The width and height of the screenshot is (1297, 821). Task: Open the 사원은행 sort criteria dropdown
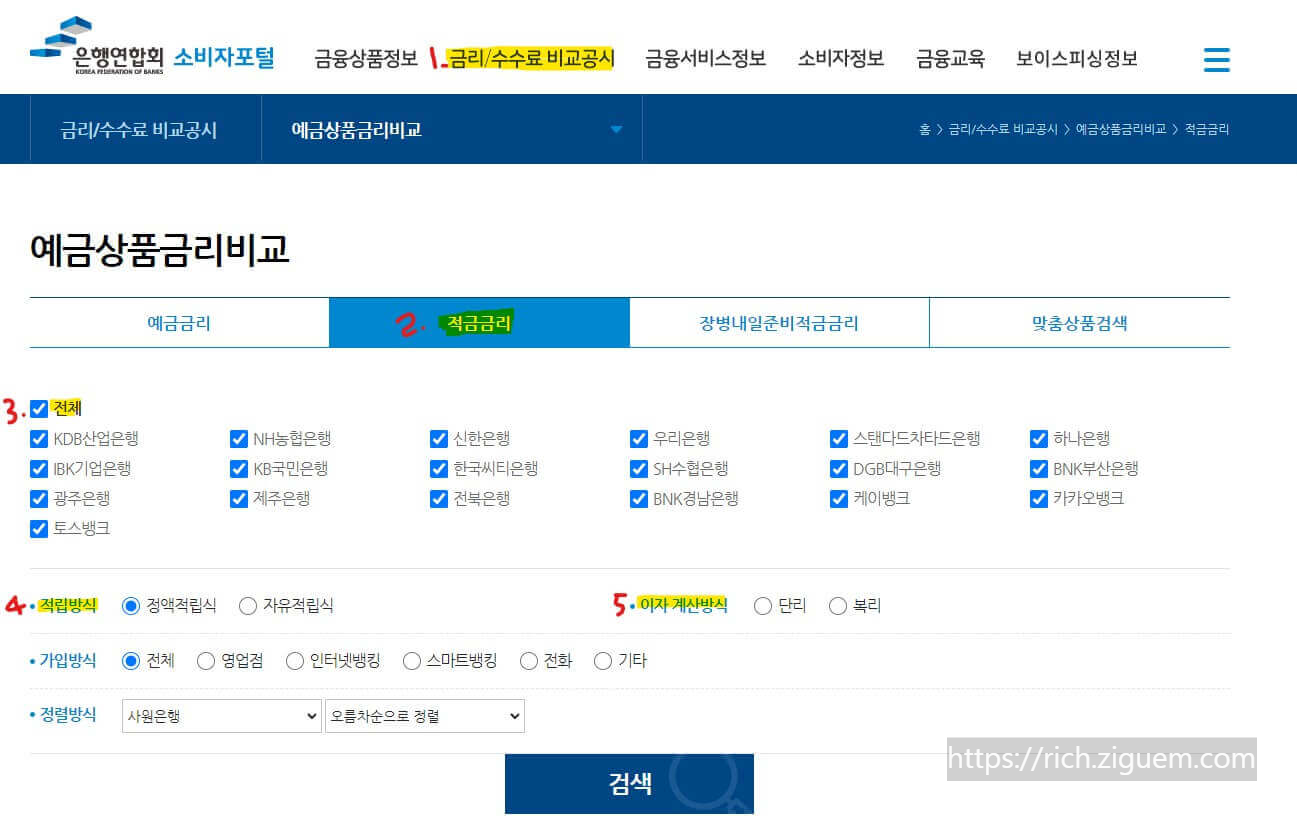point(220,716)
